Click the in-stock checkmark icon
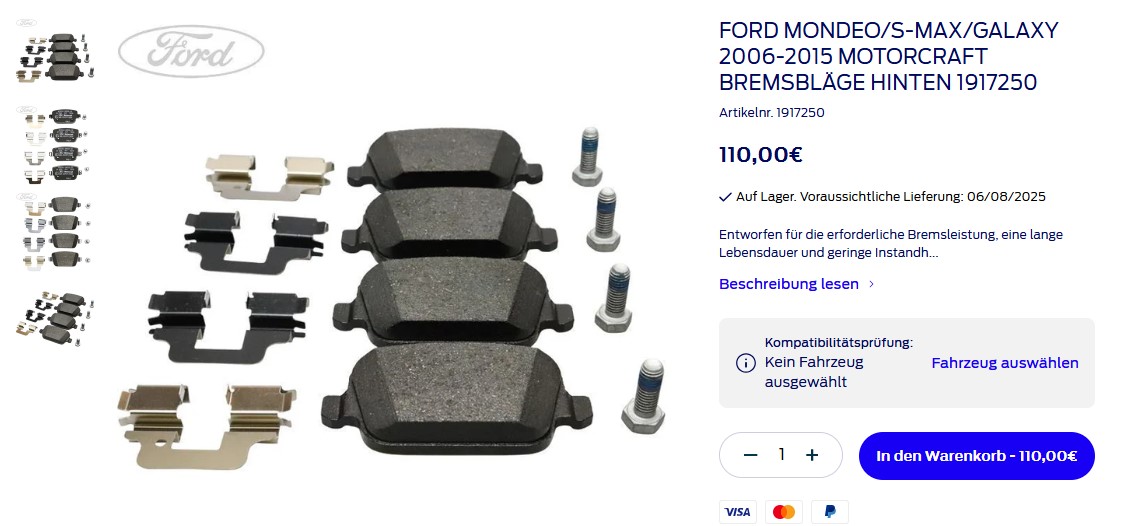Image resolution: width=1141 pixels, height=526 pixels. point(725,197)
